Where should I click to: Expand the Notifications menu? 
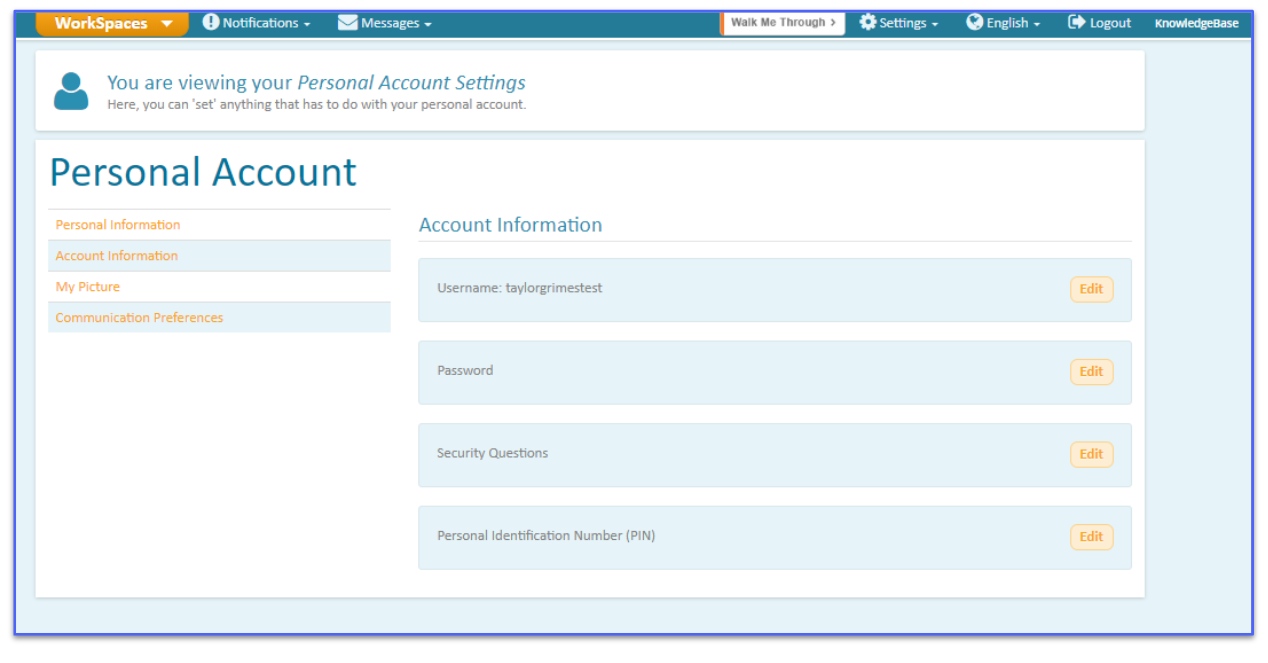(x=256, y=23)
